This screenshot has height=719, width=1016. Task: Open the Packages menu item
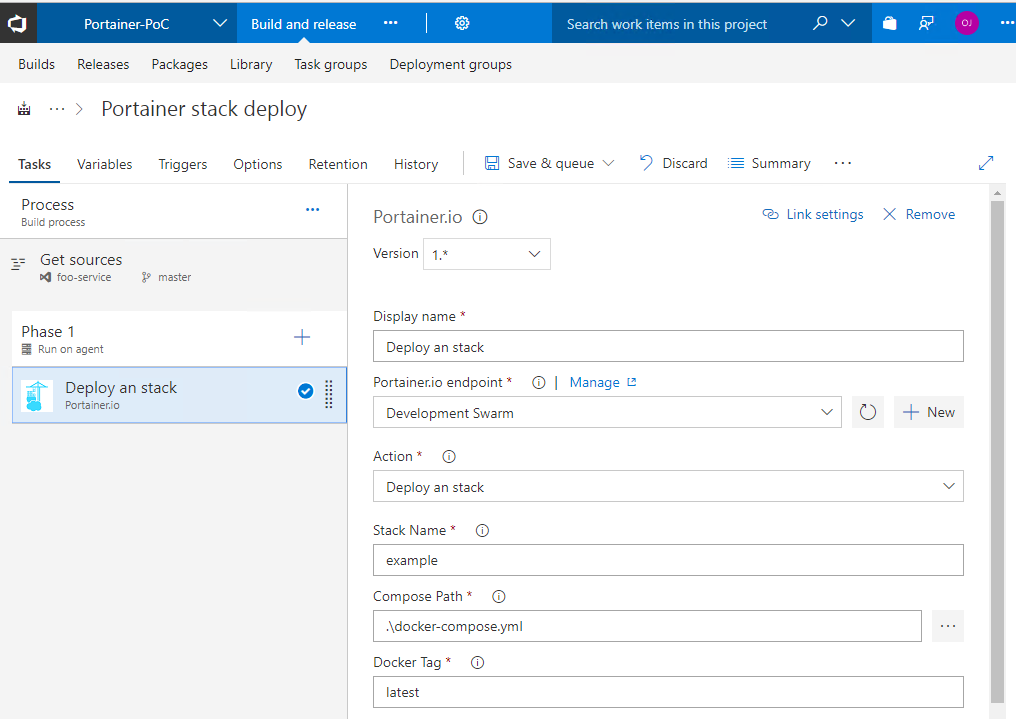click(179, 64)
